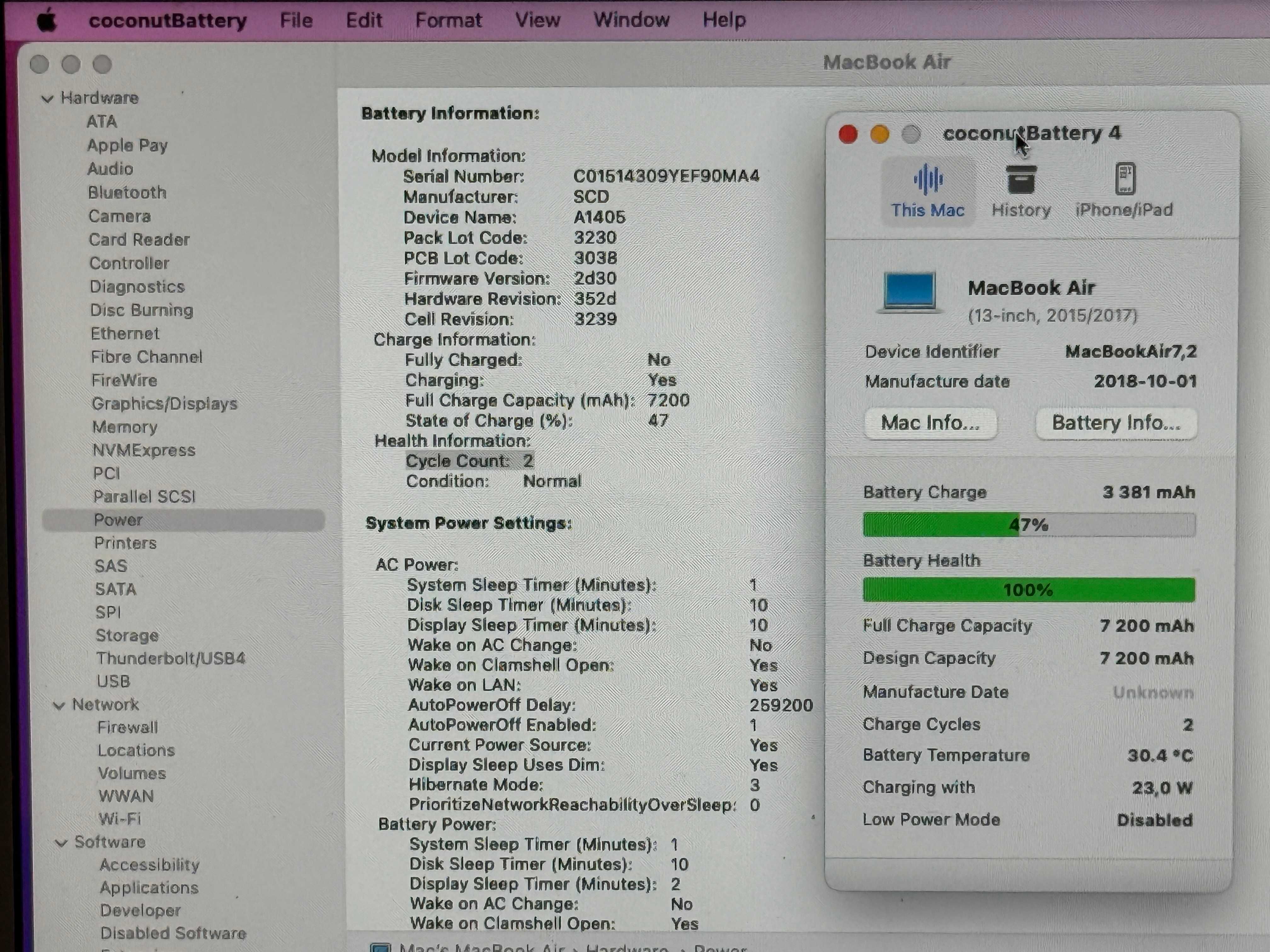The image size is (1270, 952).
Task: Click the Battery Charge 47% bar
Action: (1029, 524)
